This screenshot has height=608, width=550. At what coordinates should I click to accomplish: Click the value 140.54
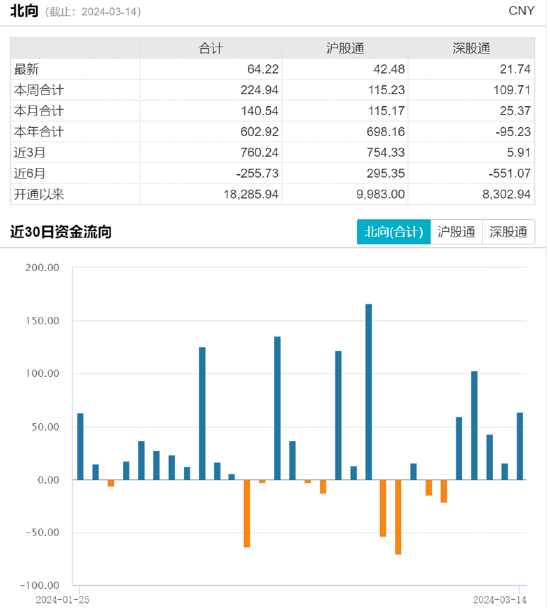click(259, 111)
